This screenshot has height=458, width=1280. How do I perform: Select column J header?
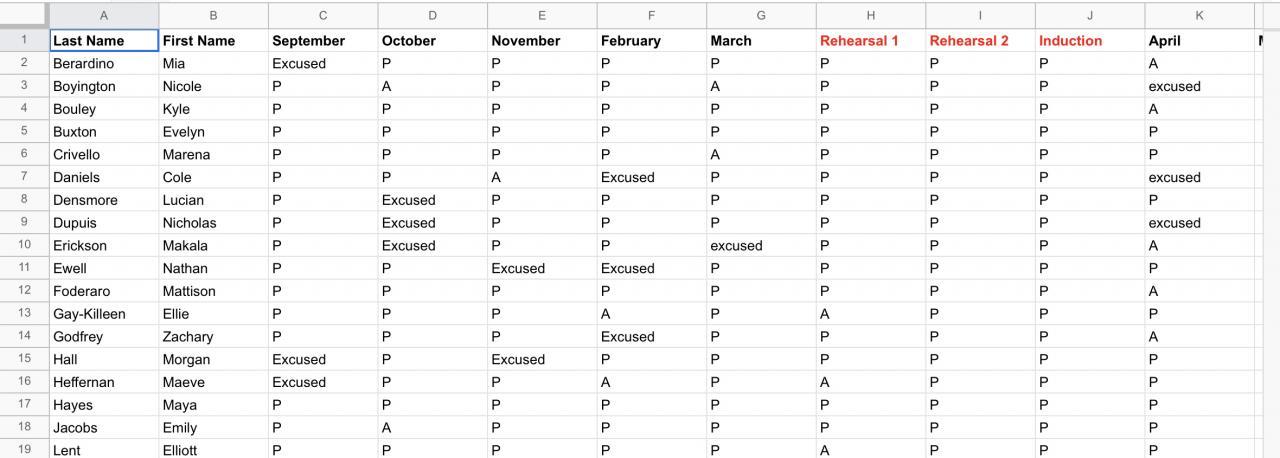[x=1090, y=16]
